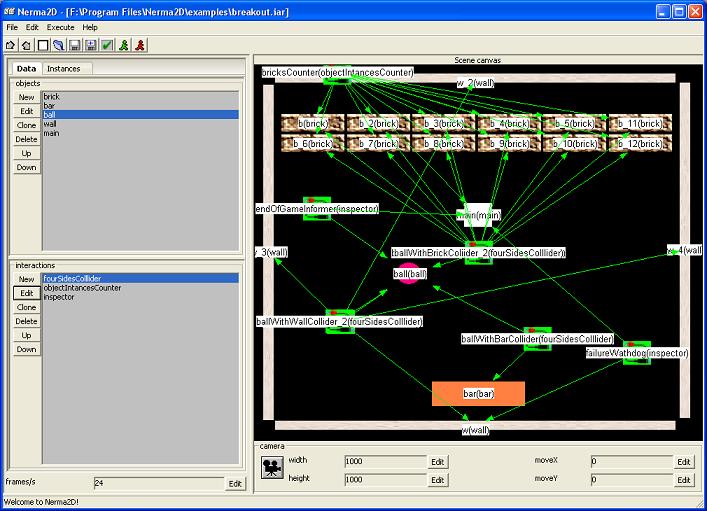Select 'brick' in the objects list
This screenshot has width=707, height=511.
pyautogui.click(x=51, y=97)
